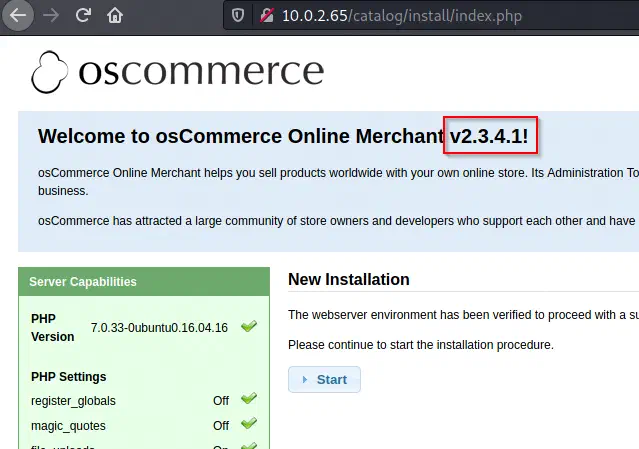Select the PHP version value 7.0.33-0ubuntu0.16.04.16

[x=159, y=328]
